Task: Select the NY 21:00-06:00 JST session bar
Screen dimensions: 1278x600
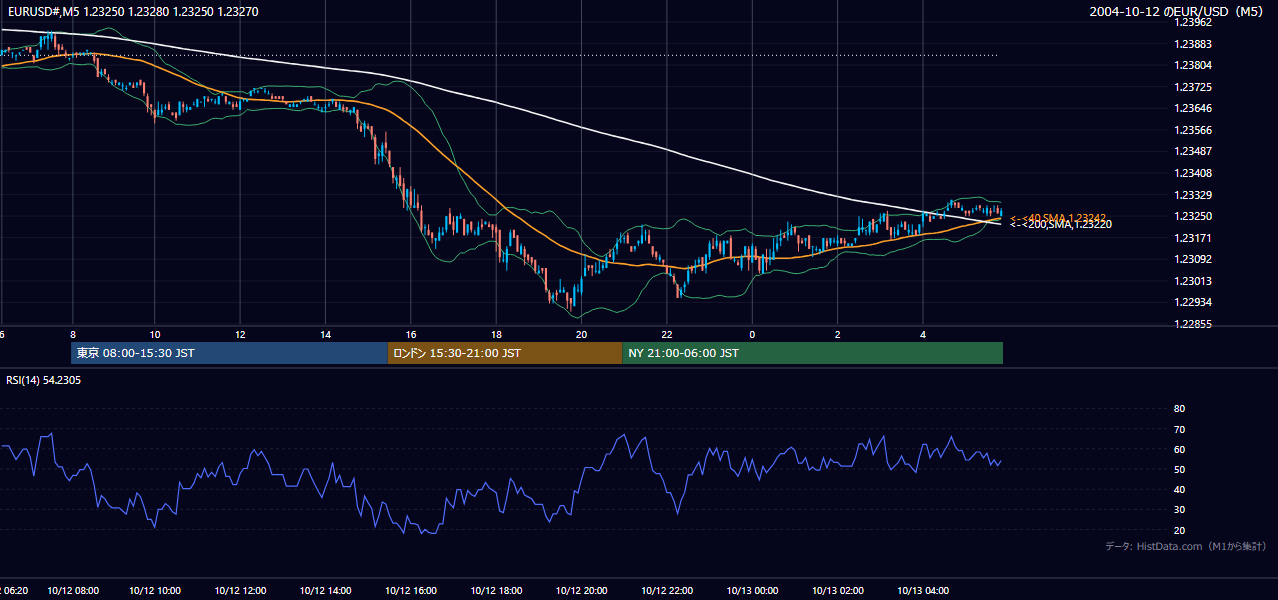Action: [812, 353]
